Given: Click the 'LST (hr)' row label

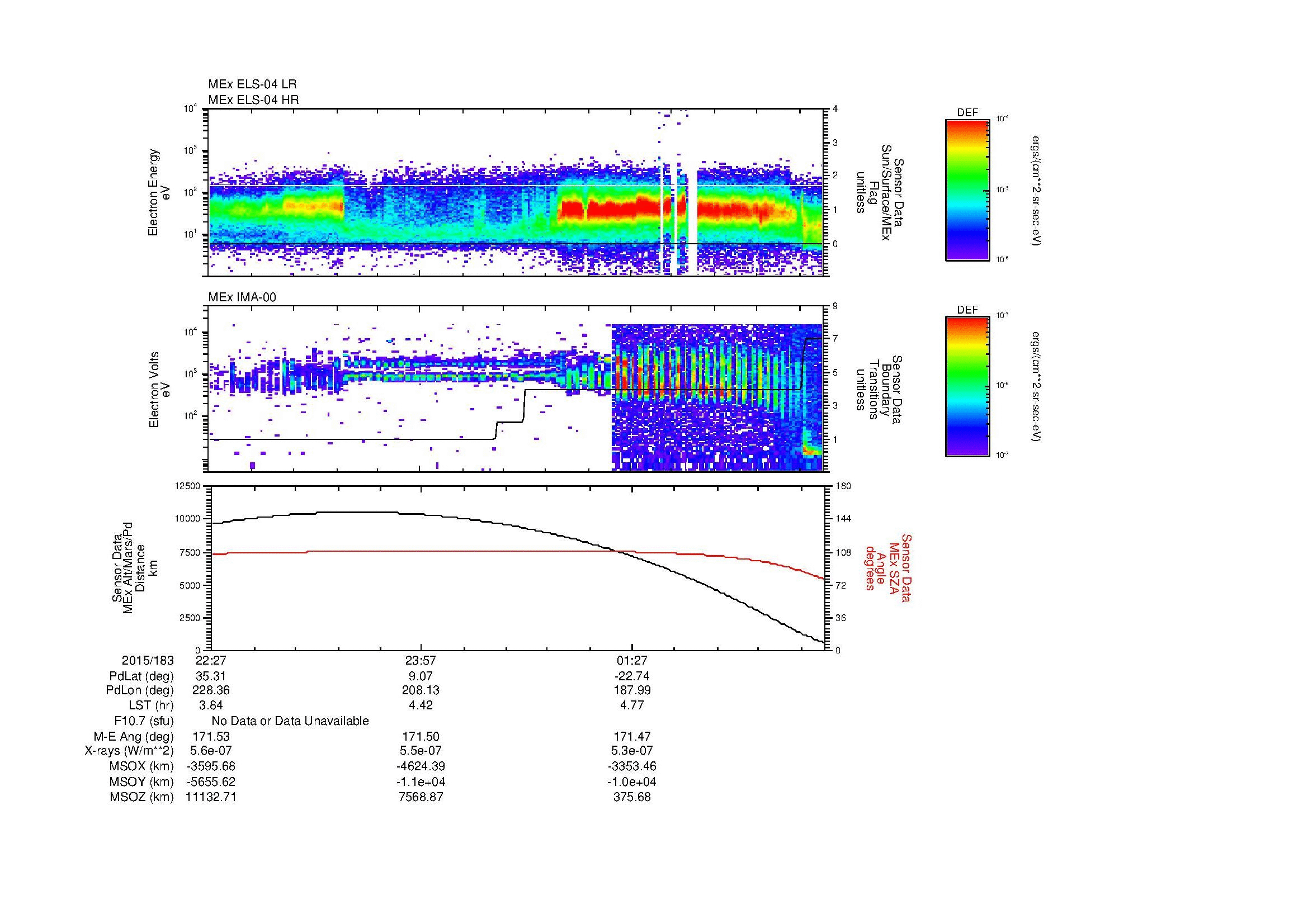Looking at the screenshot, I should click(151, 705).
